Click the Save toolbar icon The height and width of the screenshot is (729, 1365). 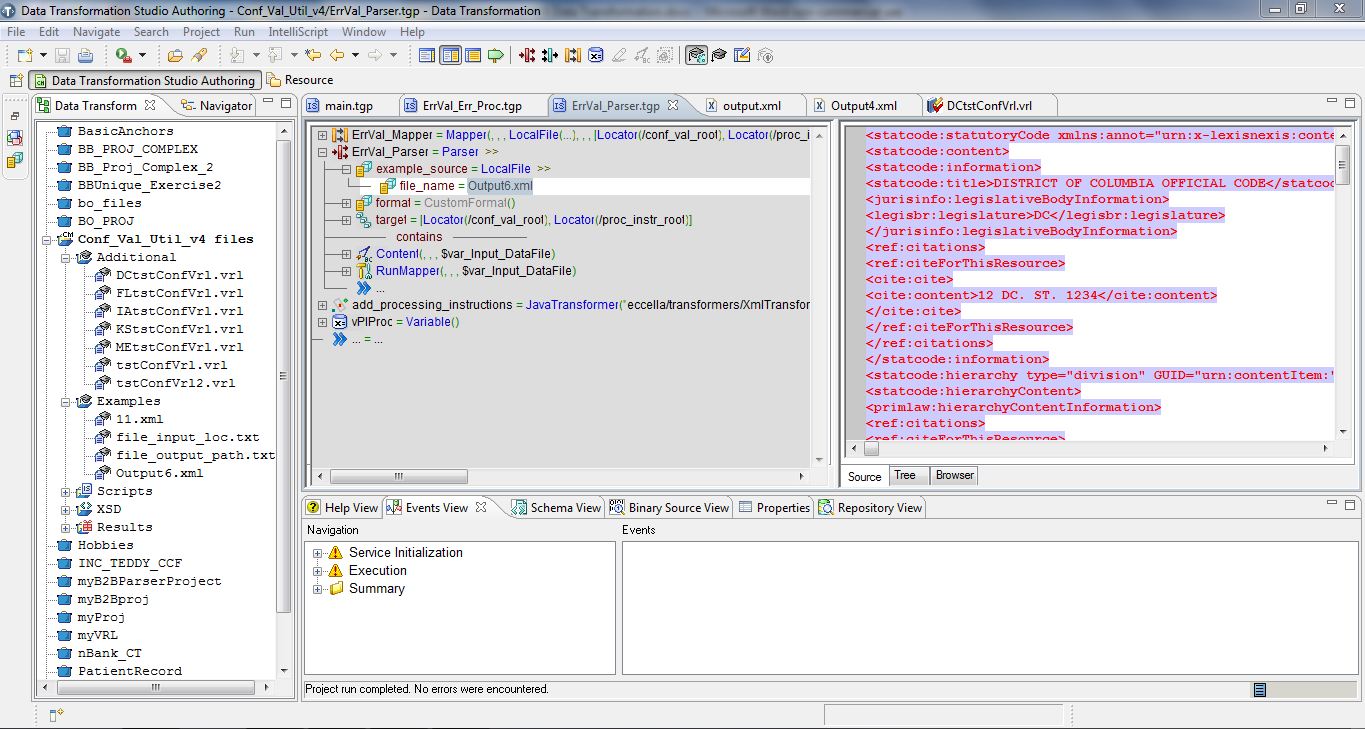coord(62,56)
